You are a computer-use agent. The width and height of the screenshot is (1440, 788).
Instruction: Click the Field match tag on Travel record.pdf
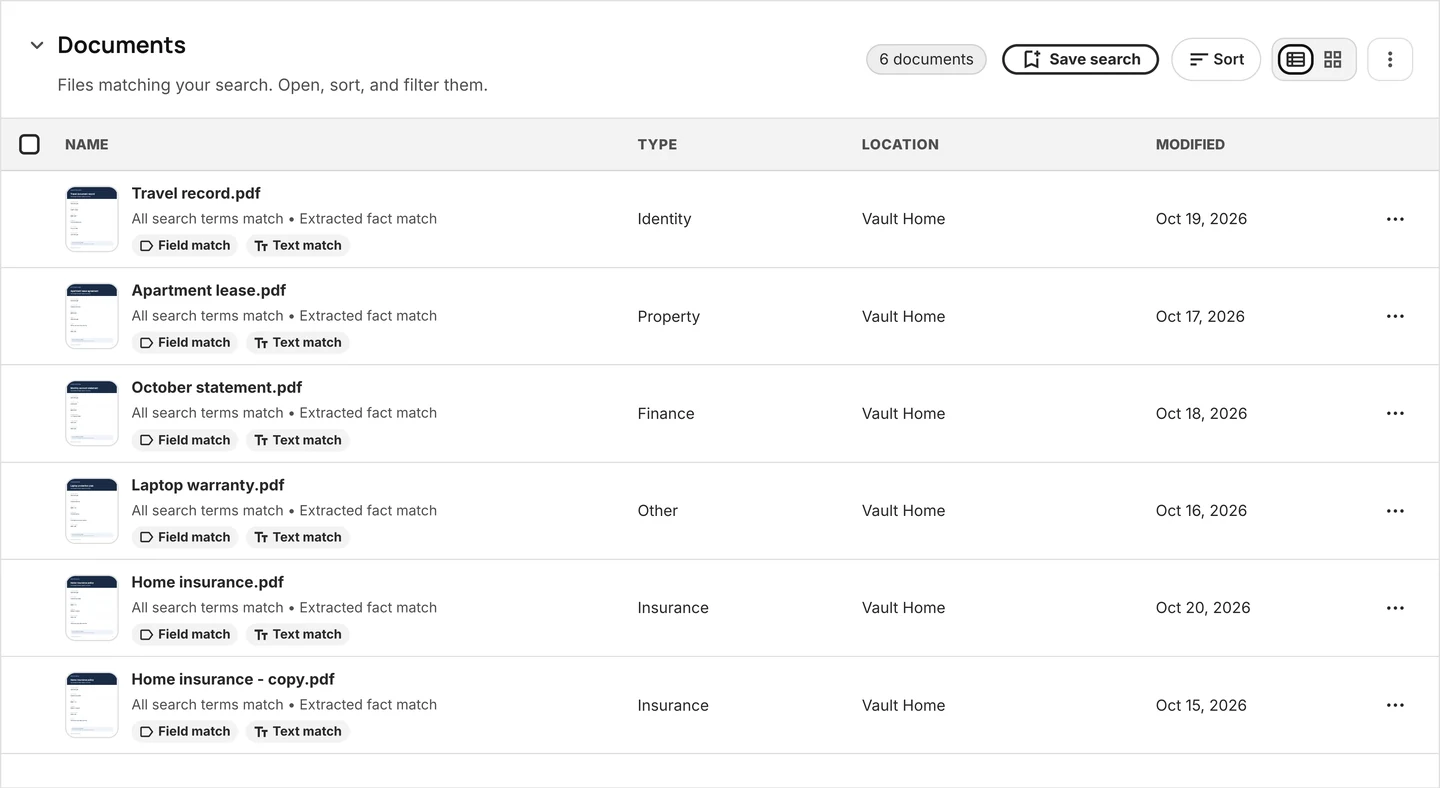tap(185, 245)
